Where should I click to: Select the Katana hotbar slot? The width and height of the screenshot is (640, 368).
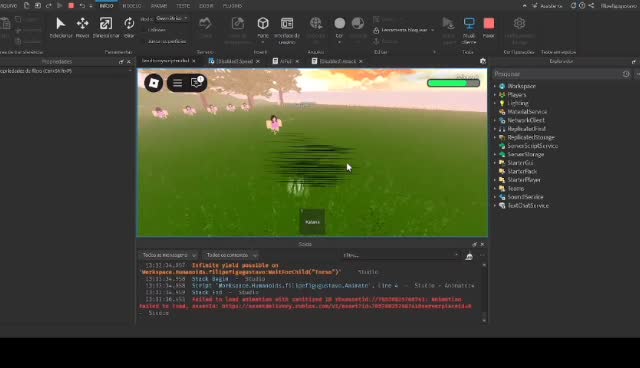click(x=313, y=222)
